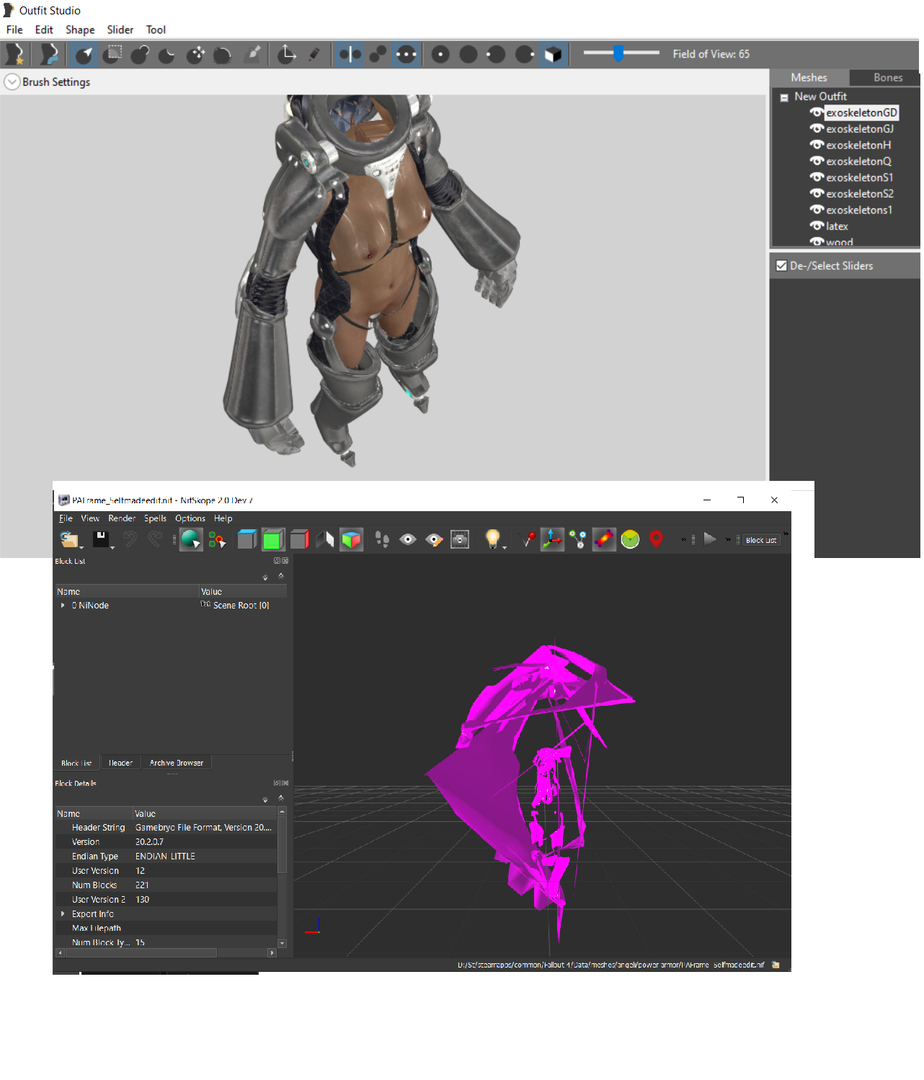
Task: Activate the Transform axes tool
Action: coord(286,54)
